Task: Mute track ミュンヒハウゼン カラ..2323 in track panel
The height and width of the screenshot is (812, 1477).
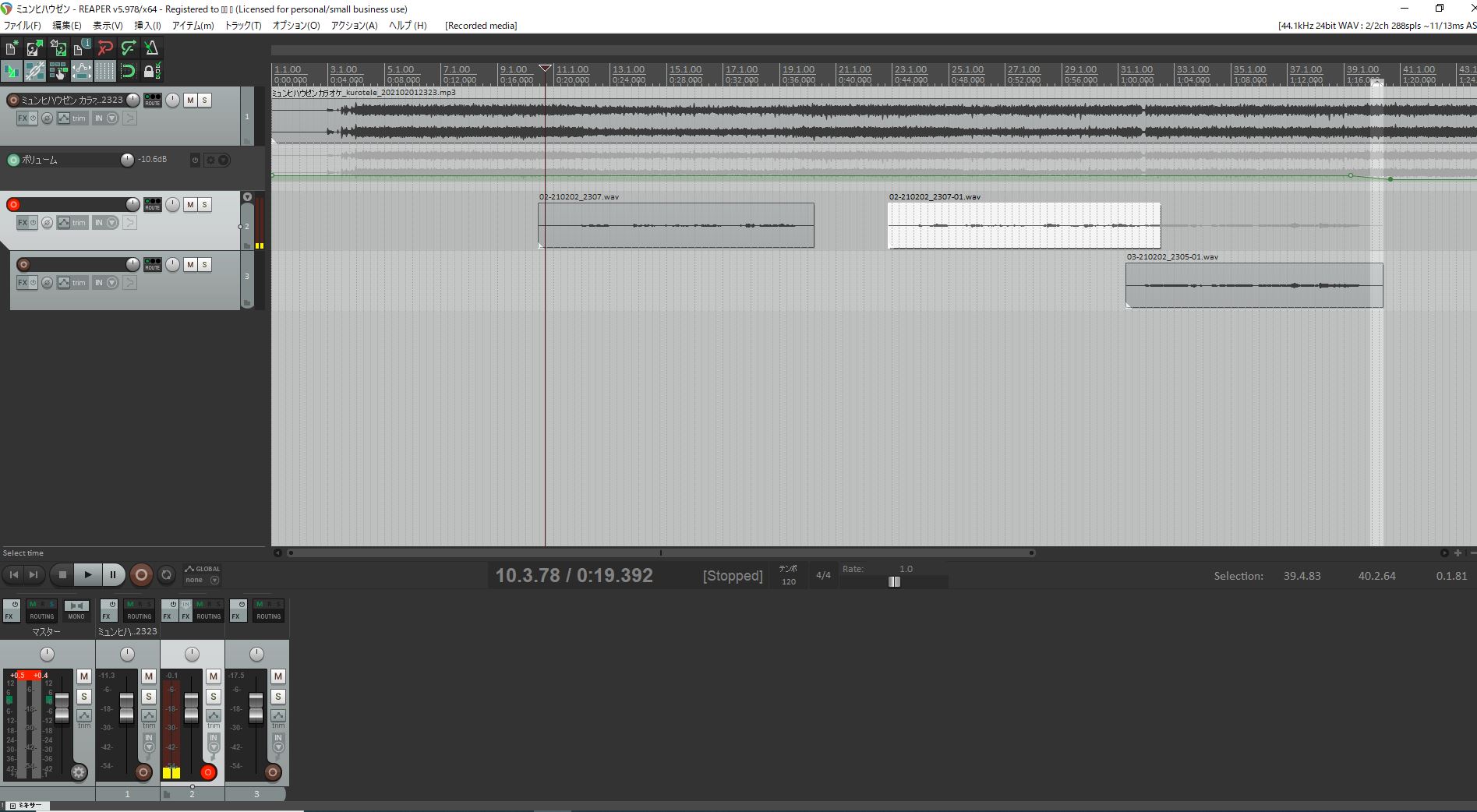Action: tap(190, 100)
